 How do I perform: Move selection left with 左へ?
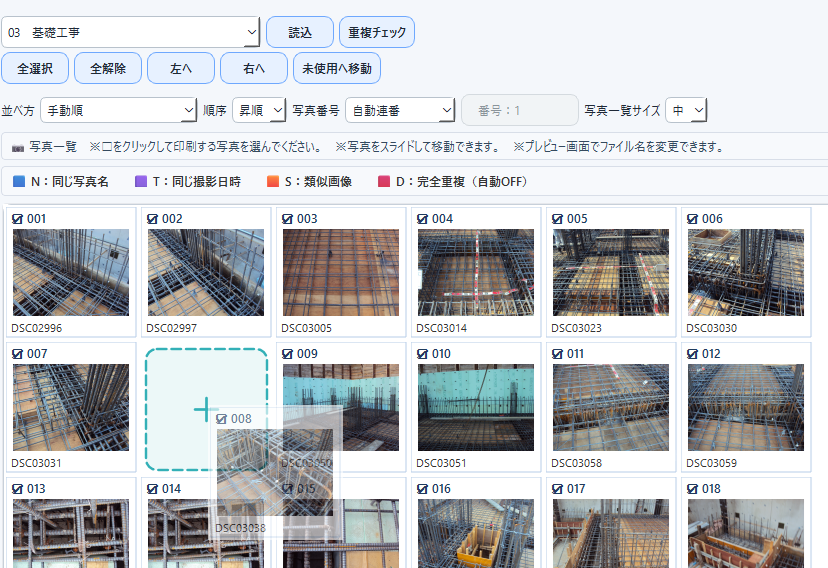coord(181,68)
